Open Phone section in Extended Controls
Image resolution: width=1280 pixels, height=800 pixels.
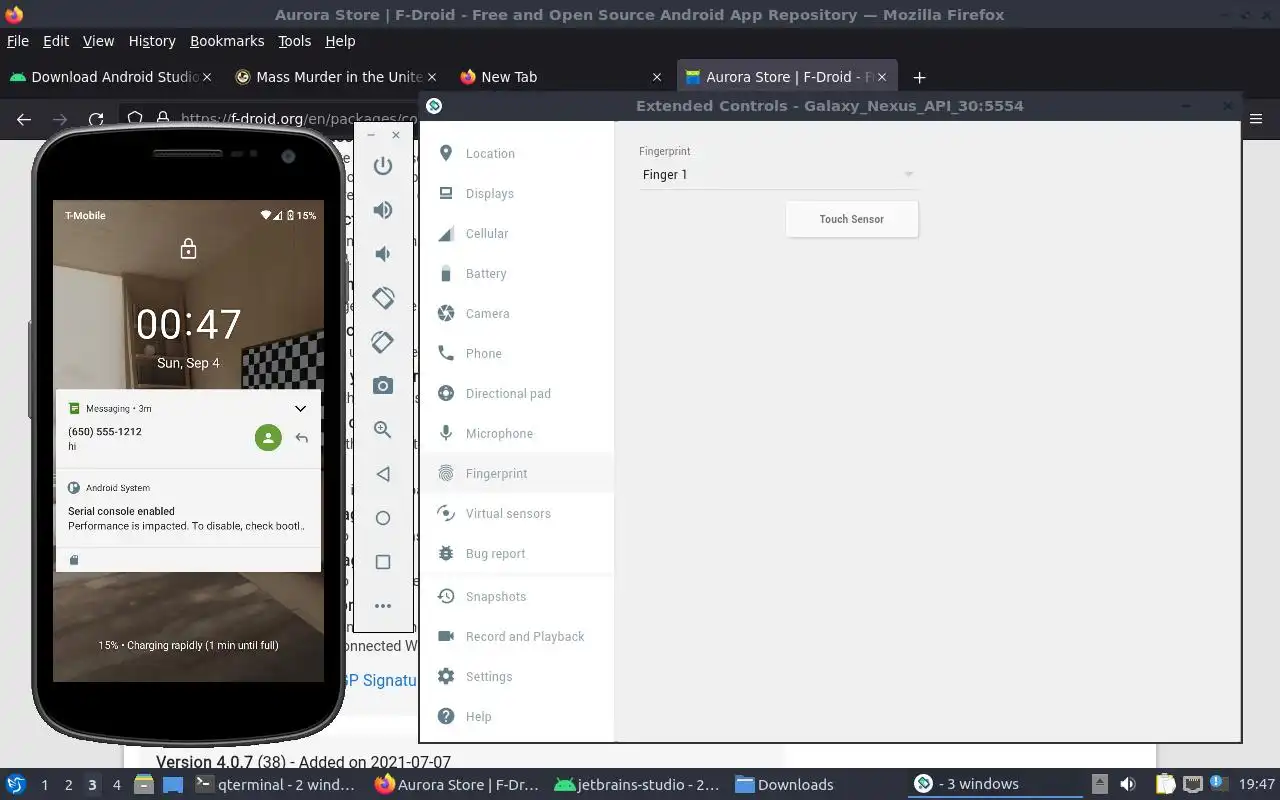[517, 353]
